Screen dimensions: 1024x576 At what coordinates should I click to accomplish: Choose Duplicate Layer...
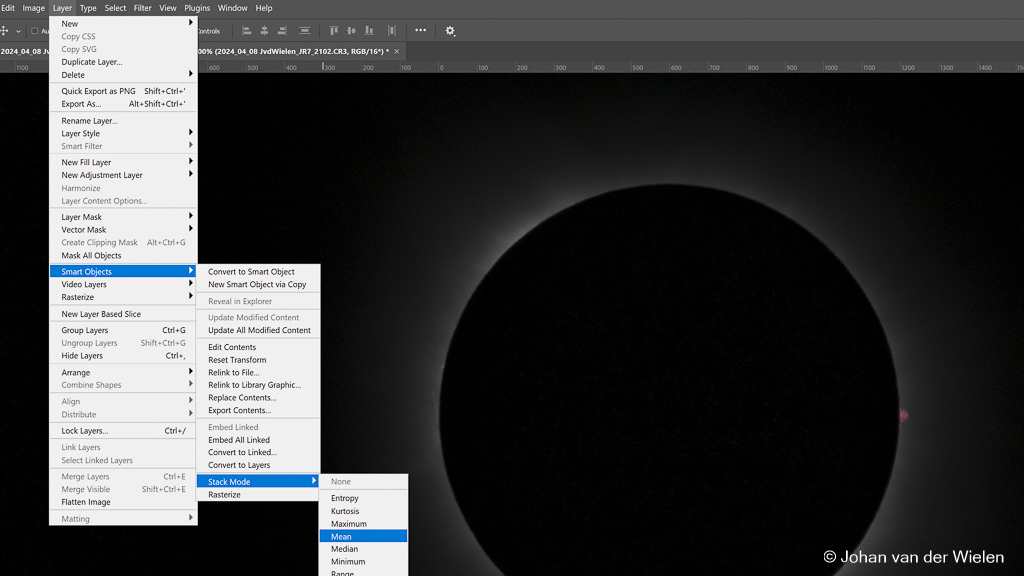click(123, 62)
